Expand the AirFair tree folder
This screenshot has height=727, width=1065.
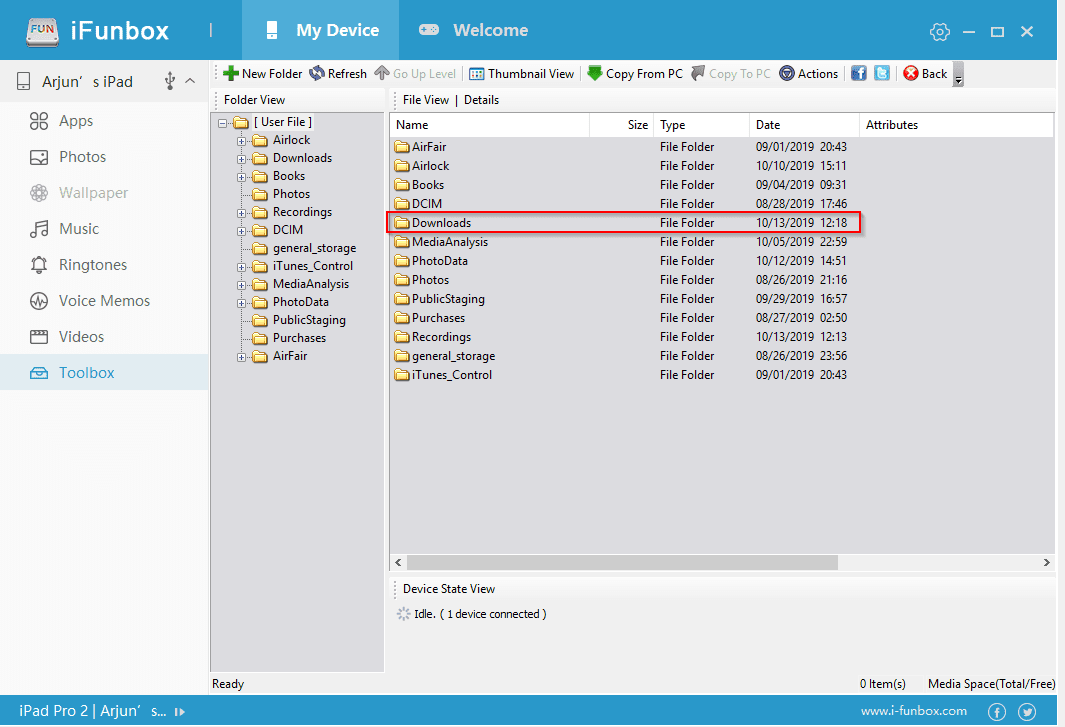tap(241, 357)
